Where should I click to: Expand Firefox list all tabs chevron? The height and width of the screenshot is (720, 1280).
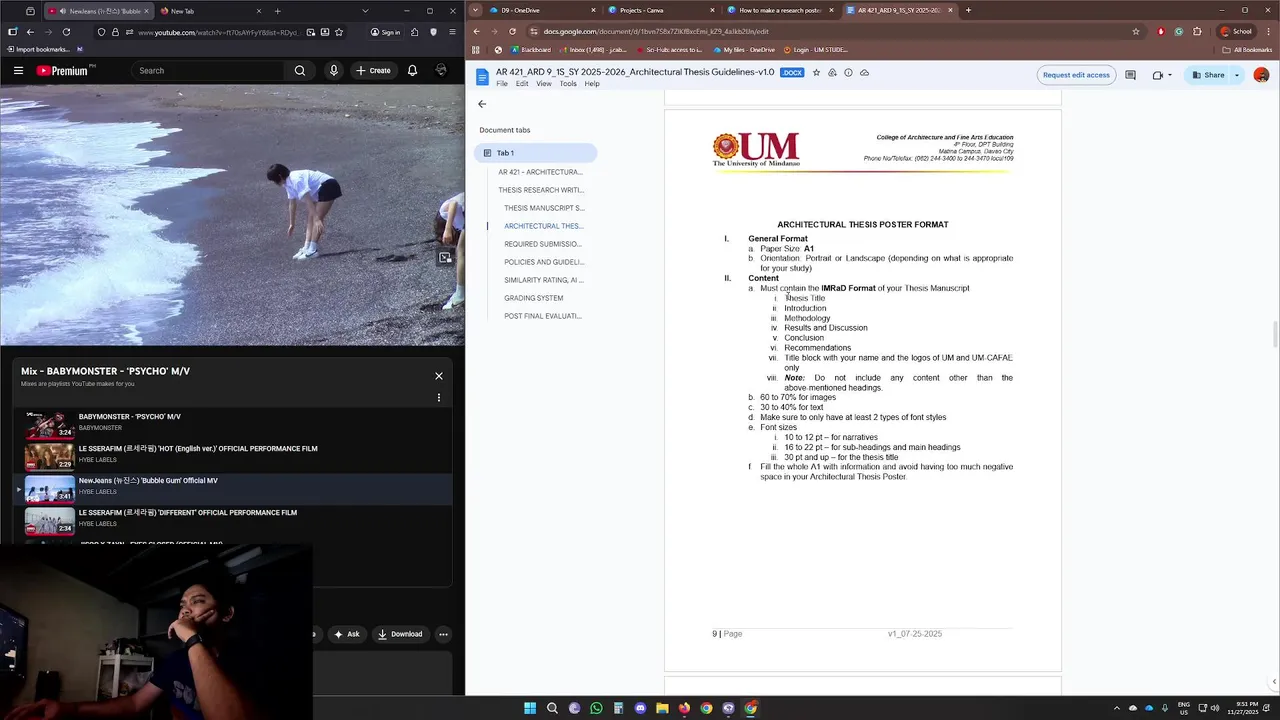[364, 11]
